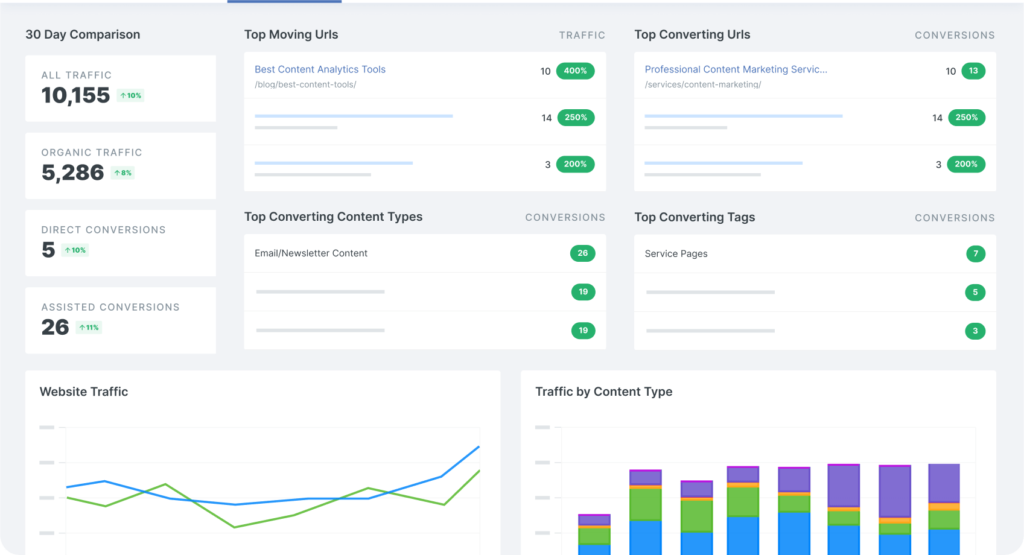Open the Best Content Analytics Tools link

(x=320, y=70)
